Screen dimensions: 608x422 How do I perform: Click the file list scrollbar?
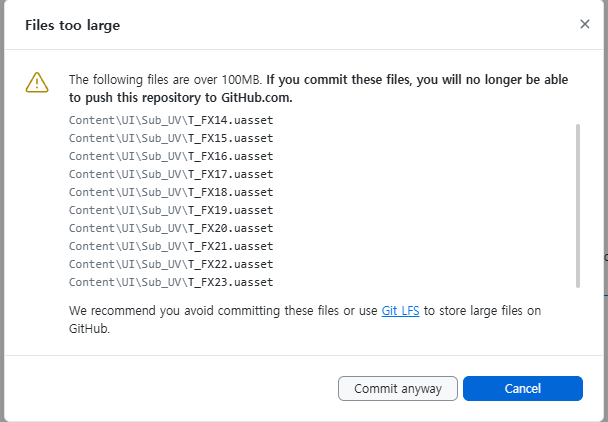[x=578, y=206]
